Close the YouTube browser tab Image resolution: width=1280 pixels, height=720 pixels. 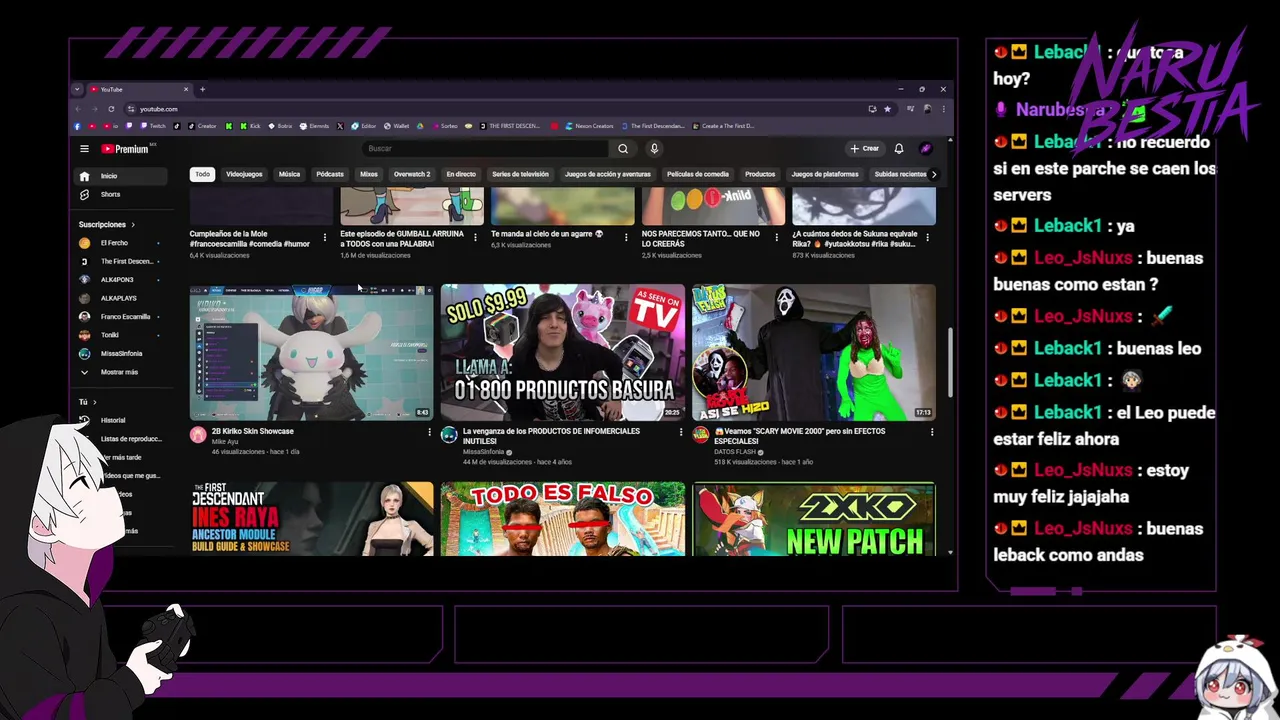[186, 89]
